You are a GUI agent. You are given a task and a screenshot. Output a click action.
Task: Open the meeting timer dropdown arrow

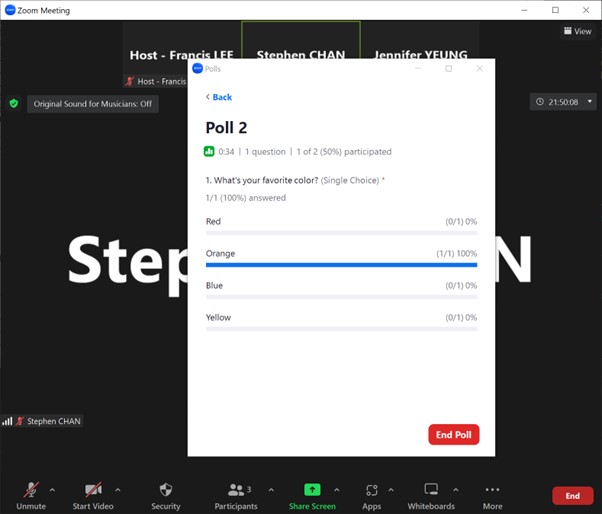pos(590,101)
